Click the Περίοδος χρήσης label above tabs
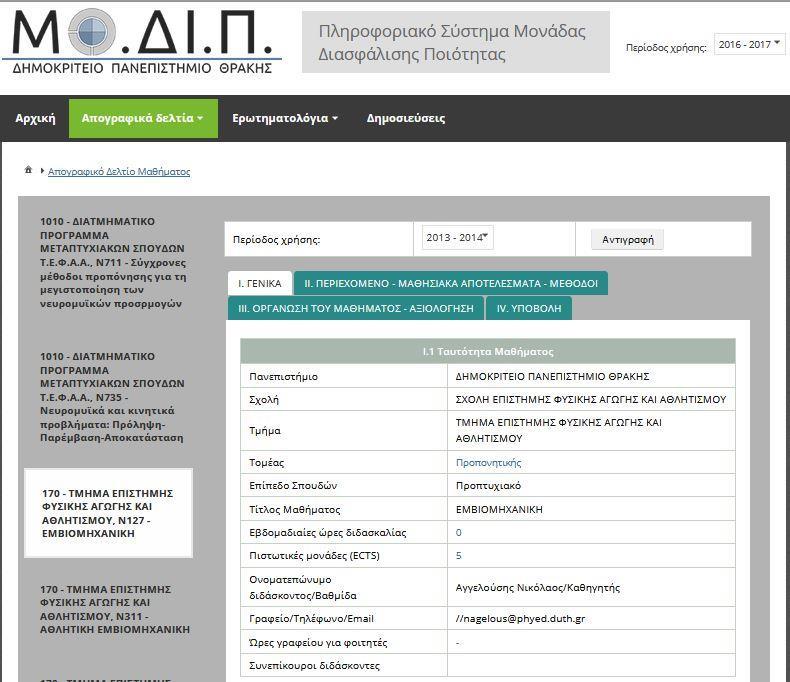This screenshot has height=682, width=790. 277,240
